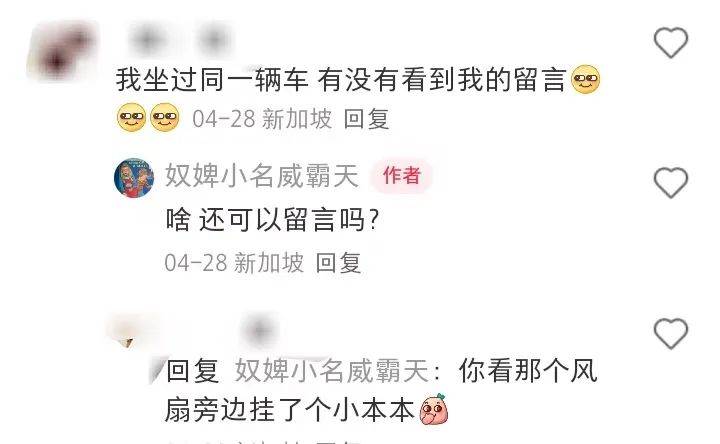The image size is (720, 444).
Task: Click 回复 under the first comment
Action: tap(366, 119)
